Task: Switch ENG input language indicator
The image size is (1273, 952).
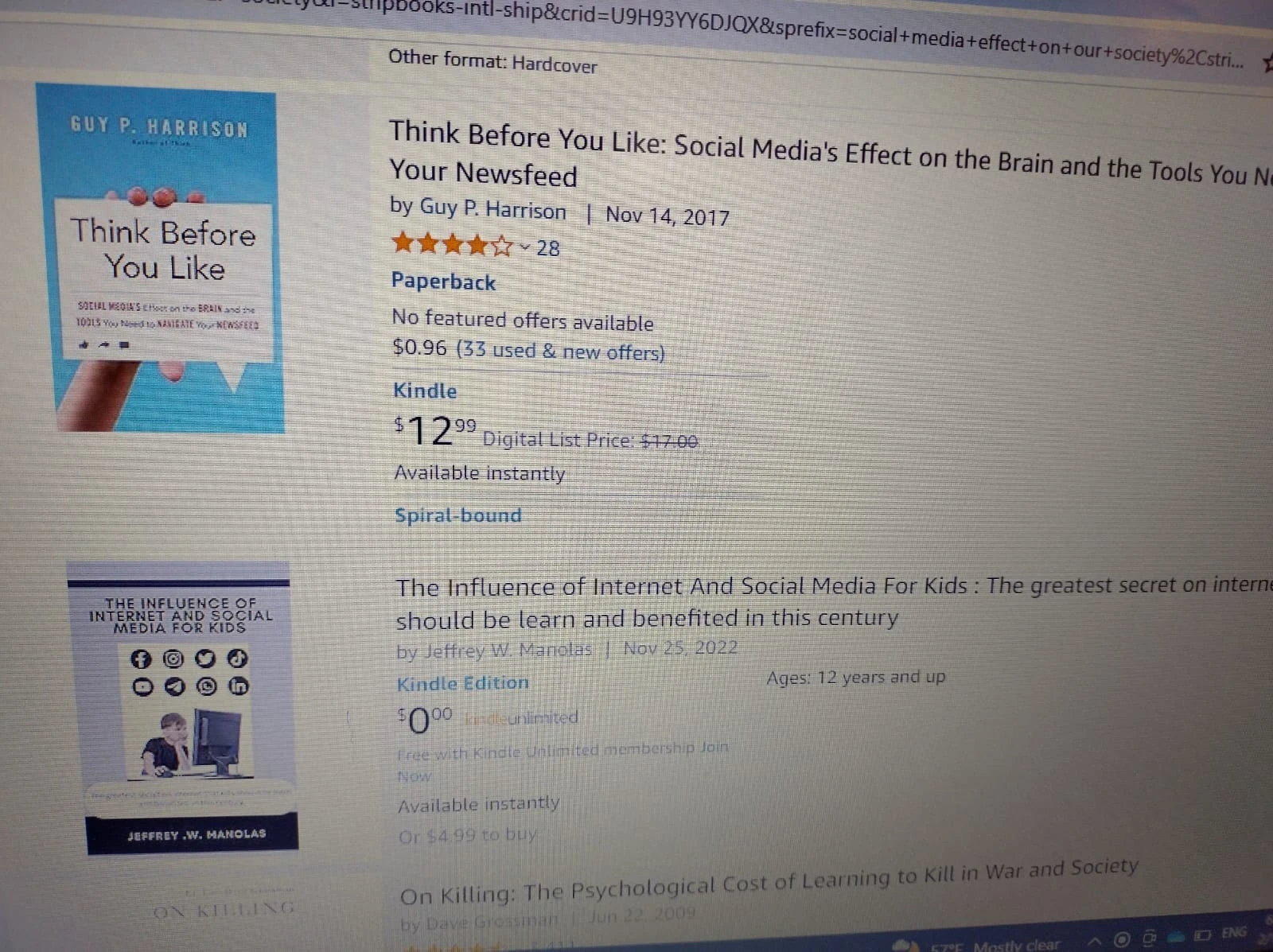Action: click(x=1234, y=933)
